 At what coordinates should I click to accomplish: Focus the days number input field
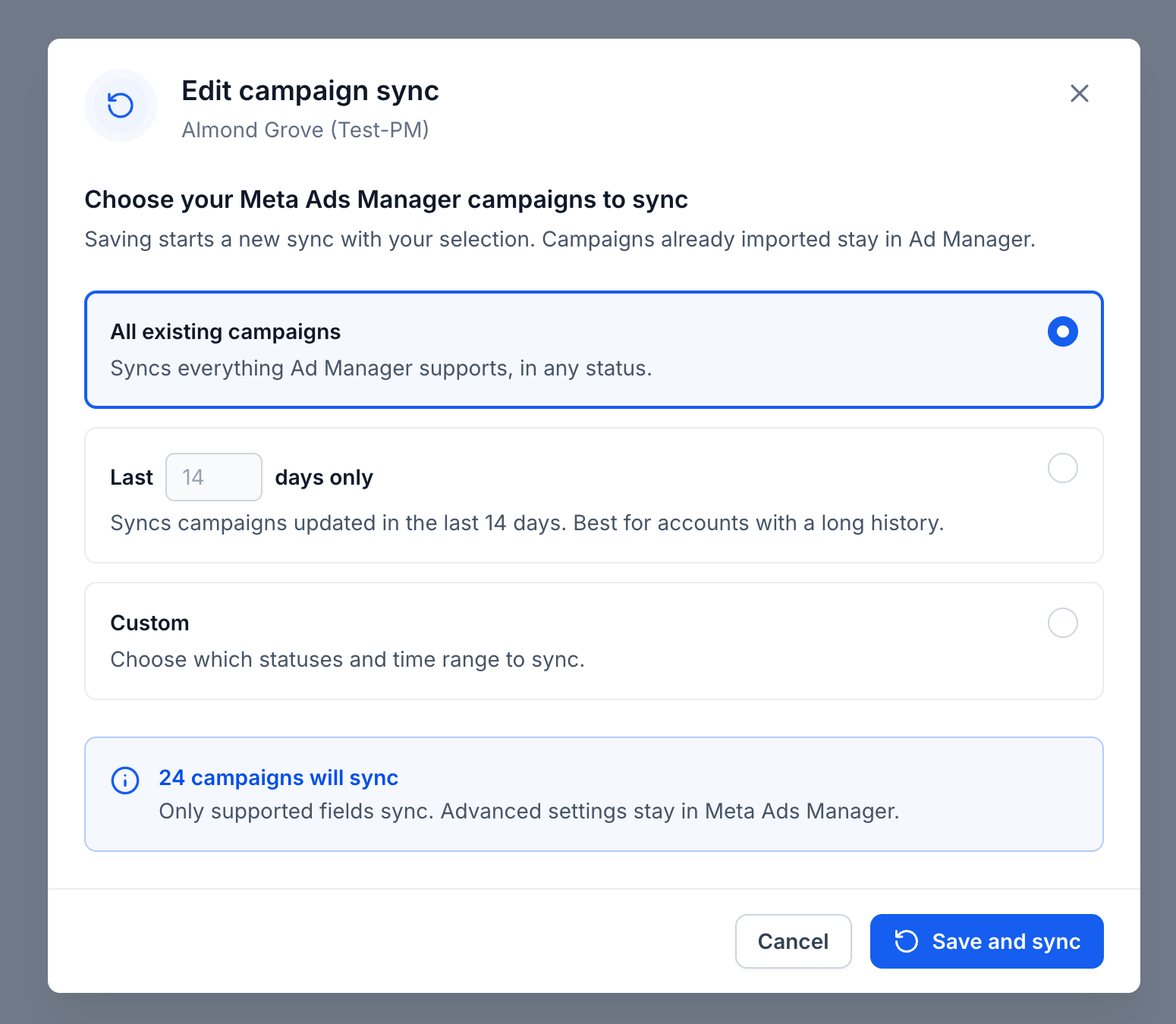point(214,477)
